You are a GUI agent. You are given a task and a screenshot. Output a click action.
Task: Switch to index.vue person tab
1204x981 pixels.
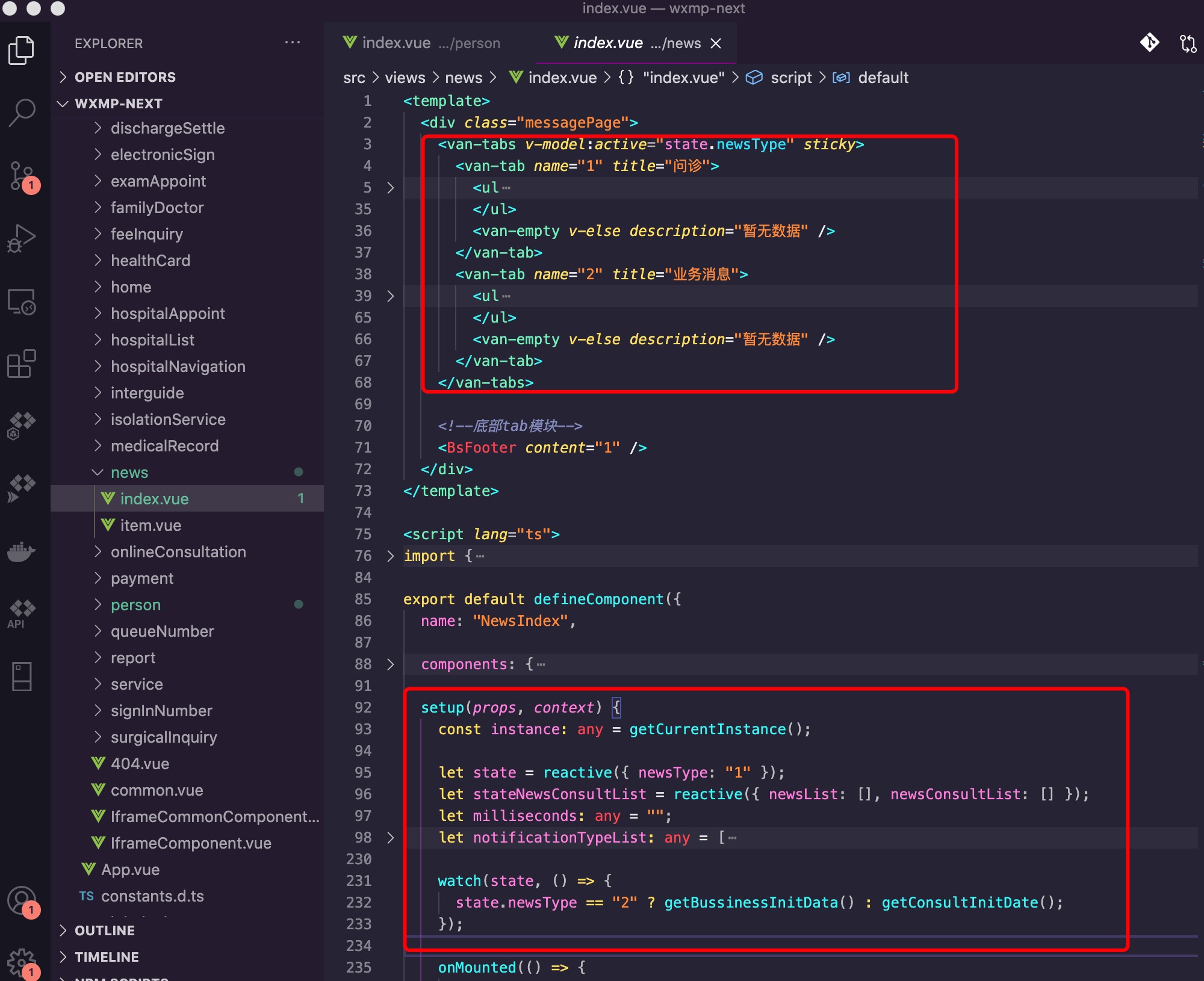421,43
